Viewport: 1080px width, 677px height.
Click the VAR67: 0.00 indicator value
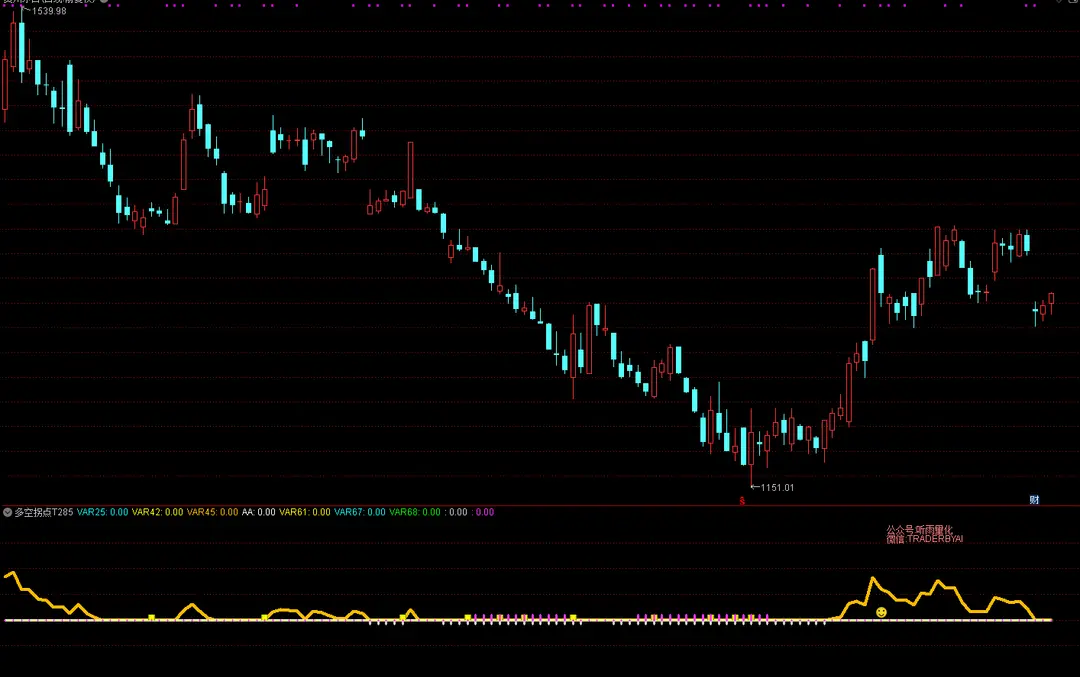[360, 512]
